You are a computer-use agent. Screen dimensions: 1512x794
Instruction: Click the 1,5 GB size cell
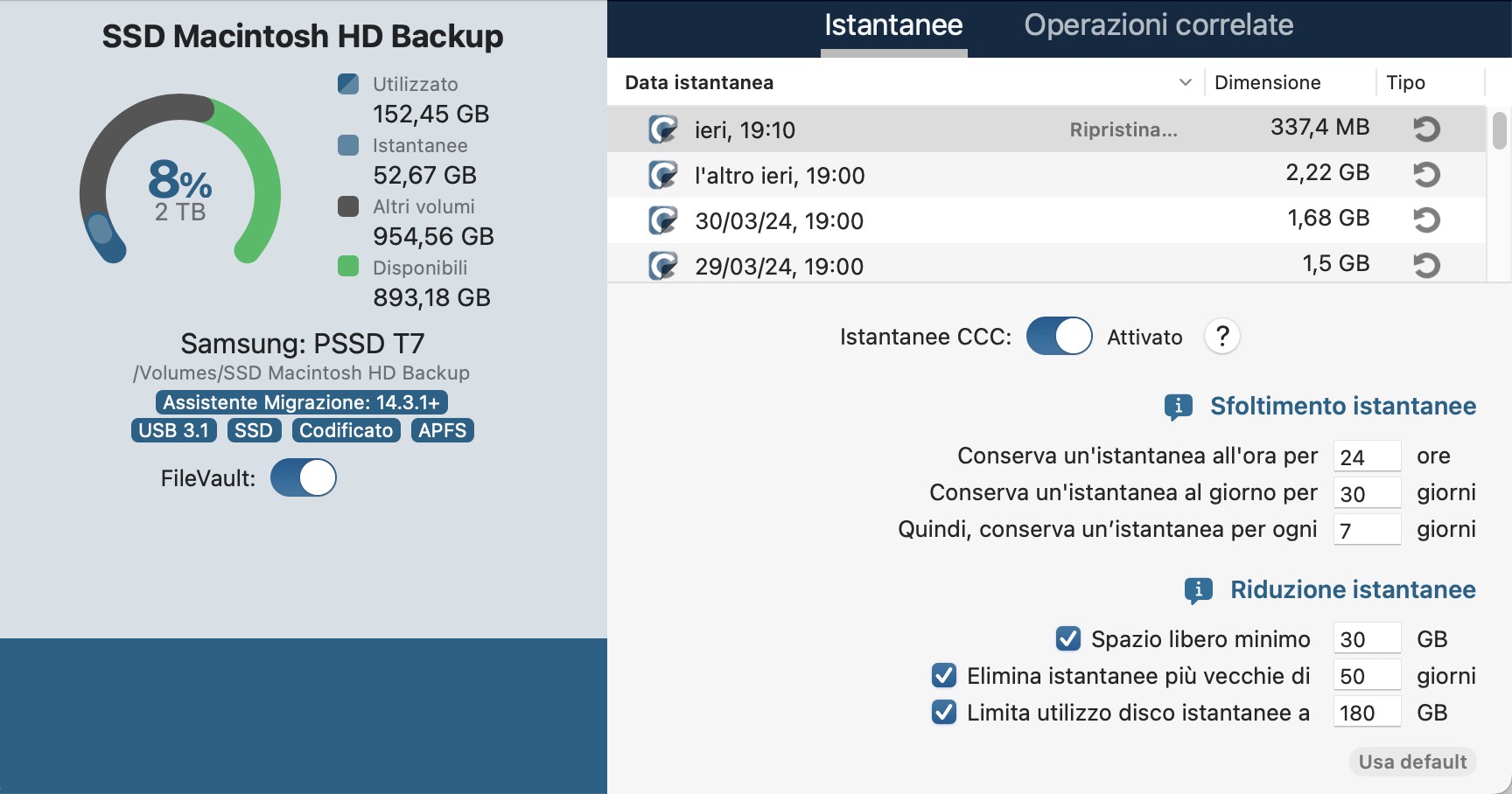point(1335,264)
